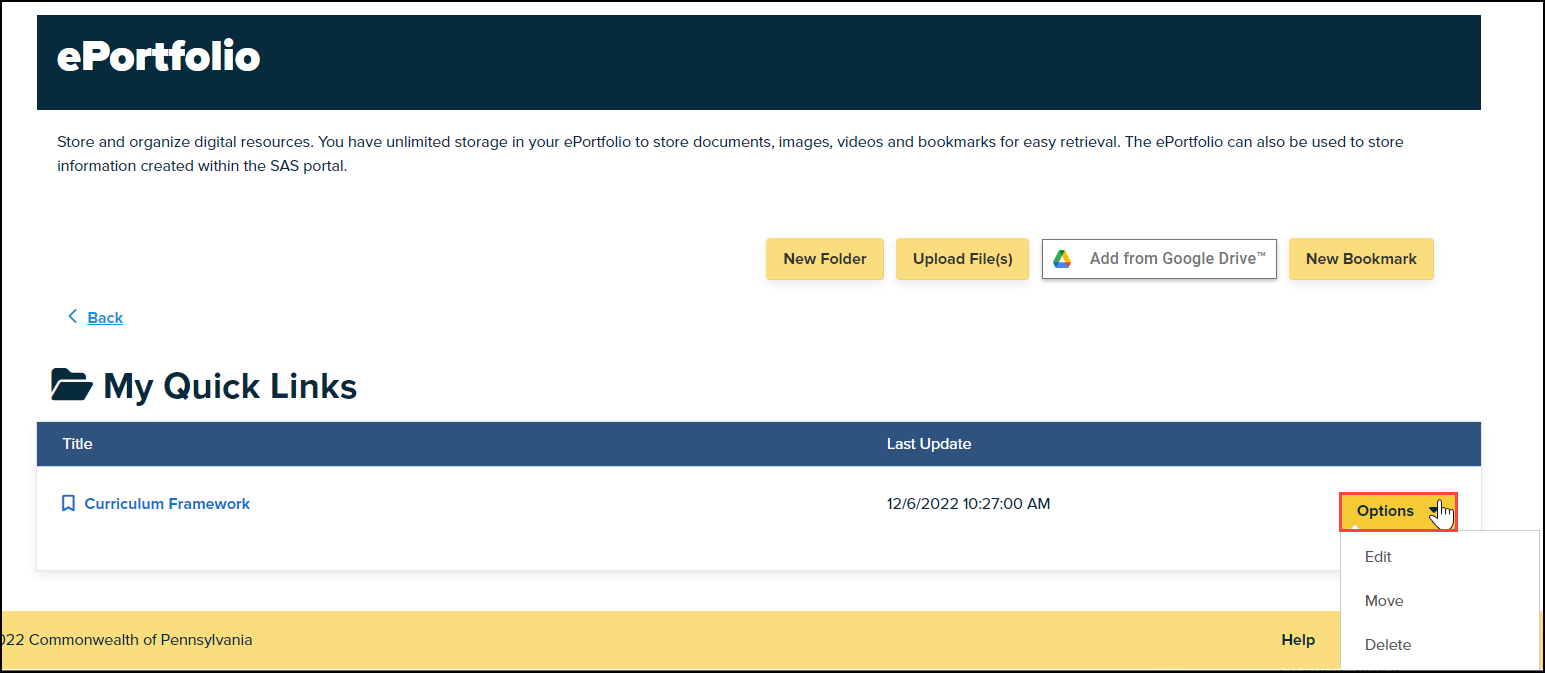Select Edit from the Options menu
This screenshot has height=673, width=1545.
tap(1378, 556)
